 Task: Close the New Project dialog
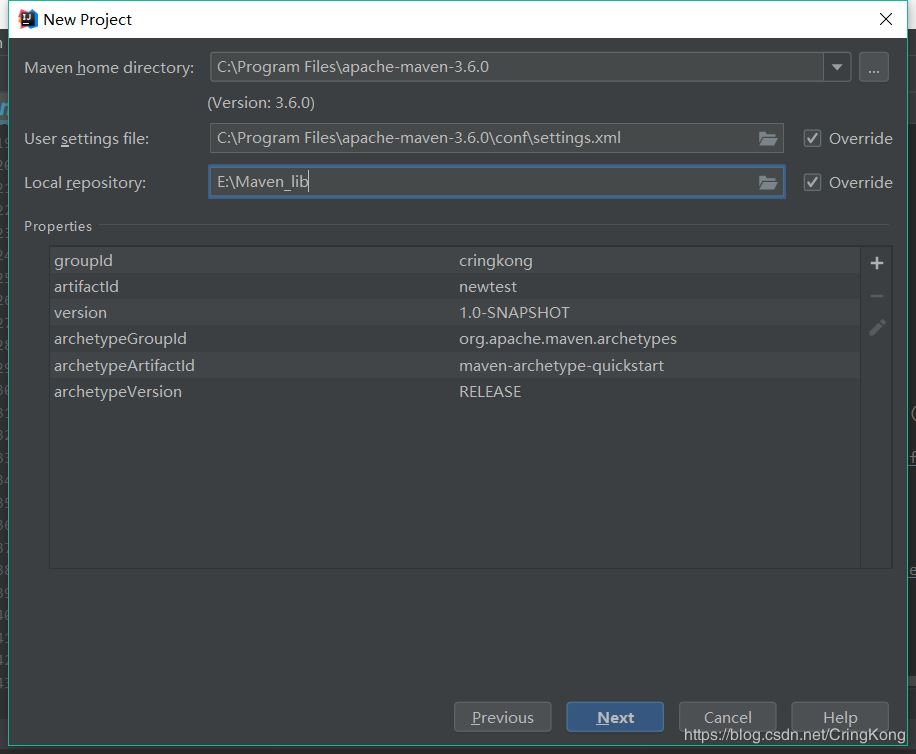coord(885,19)
